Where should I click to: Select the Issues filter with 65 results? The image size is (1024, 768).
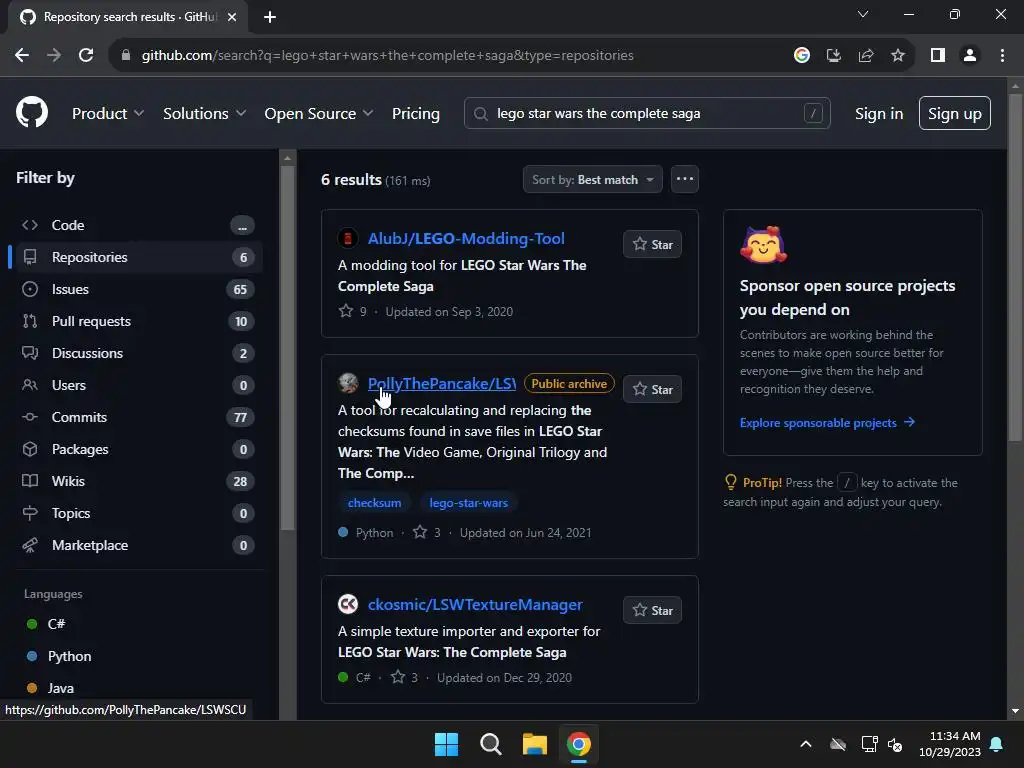pyautogui.click(x=136, y=289)
